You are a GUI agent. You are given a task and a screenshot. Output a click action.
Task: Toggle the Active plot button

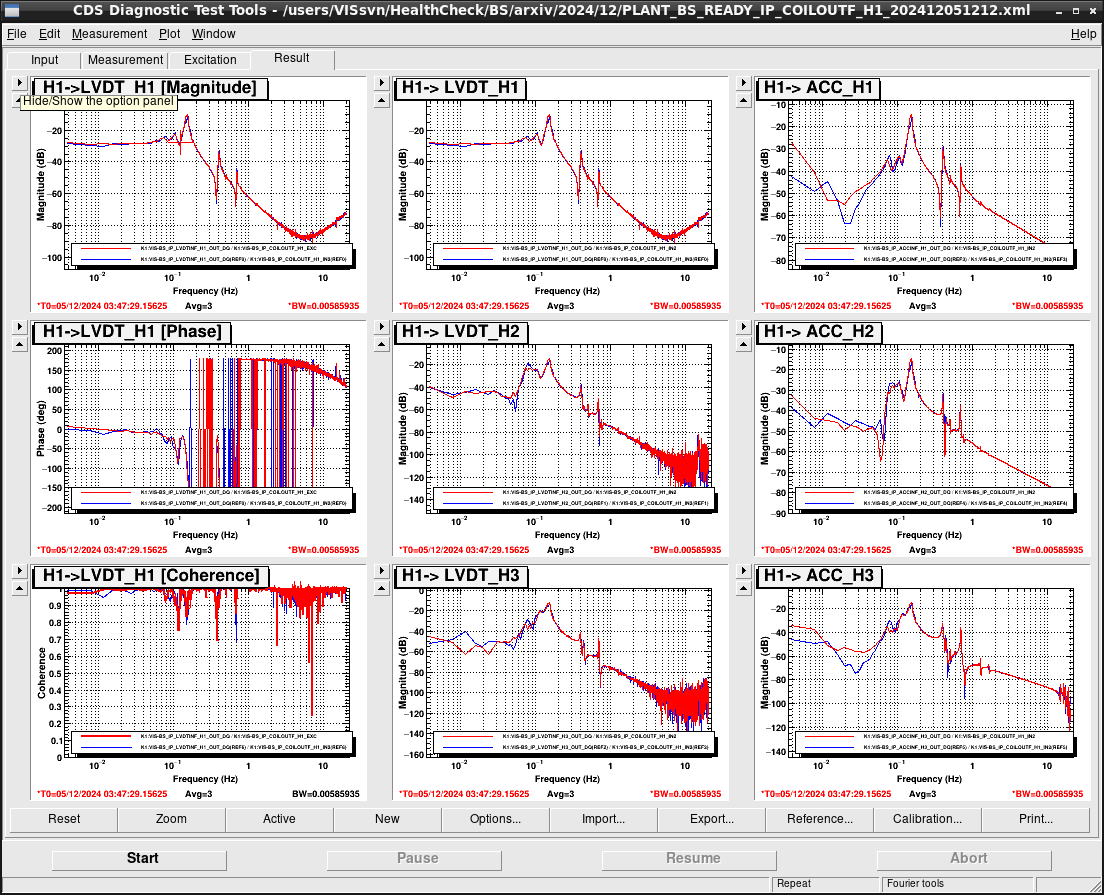coord(280,819)
